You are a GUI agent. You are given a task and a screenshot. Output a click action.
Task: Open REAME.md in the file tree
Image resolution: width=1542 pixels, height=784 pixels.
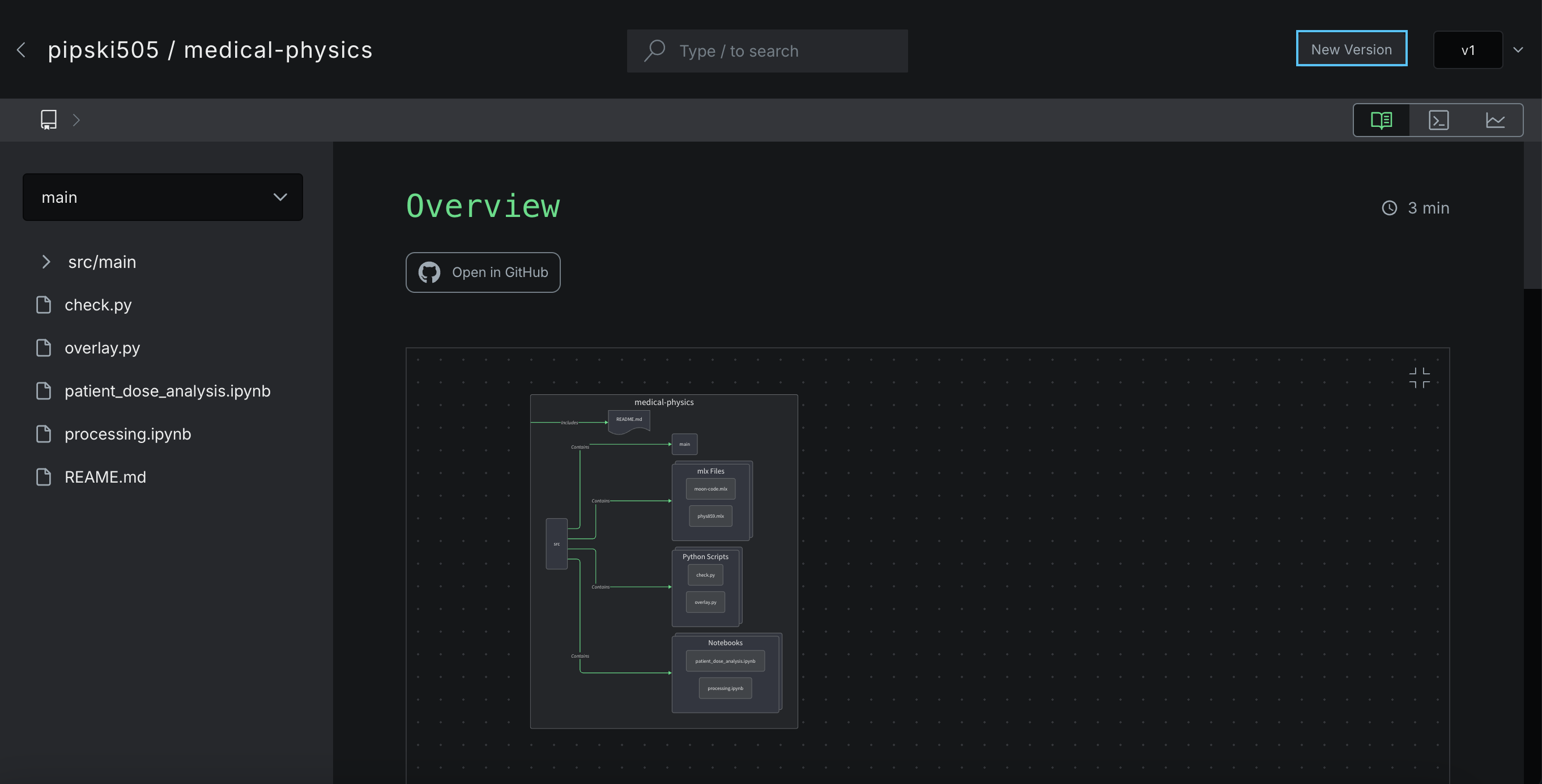tap(105, 477)
